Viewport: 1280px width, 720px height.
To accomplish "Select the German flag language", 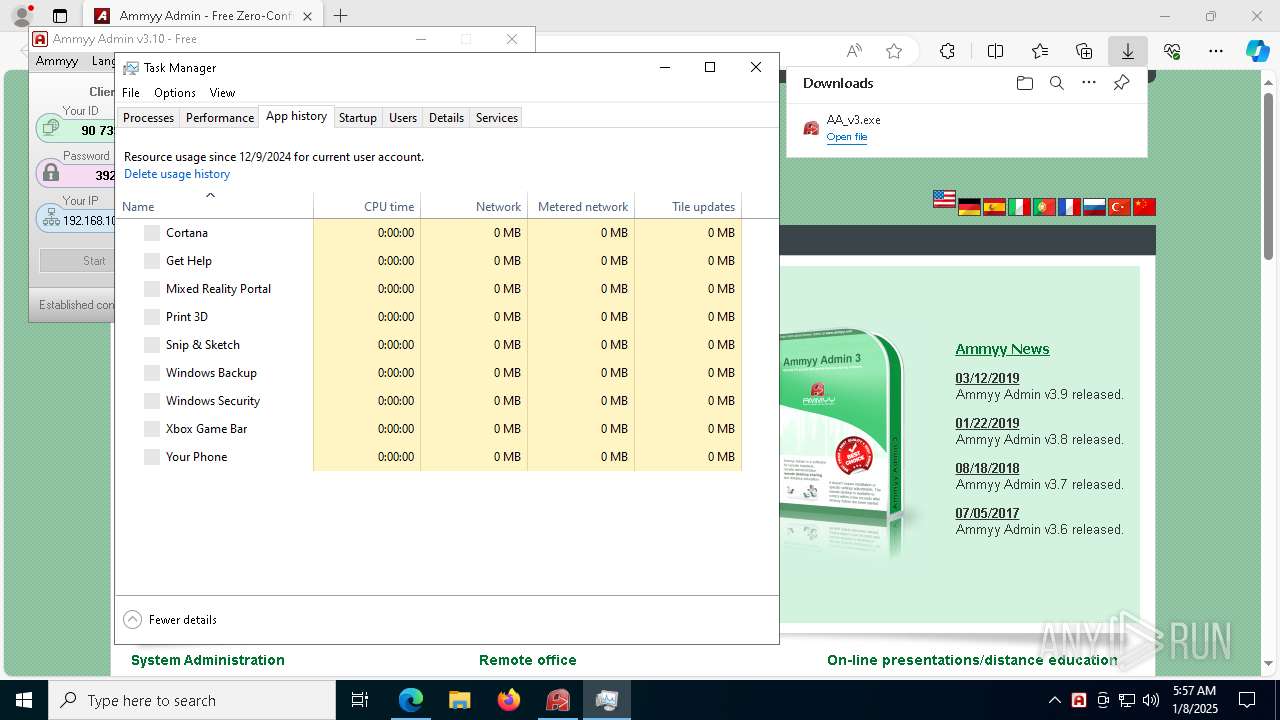I will pyautogui.click(x=969, y=207).
